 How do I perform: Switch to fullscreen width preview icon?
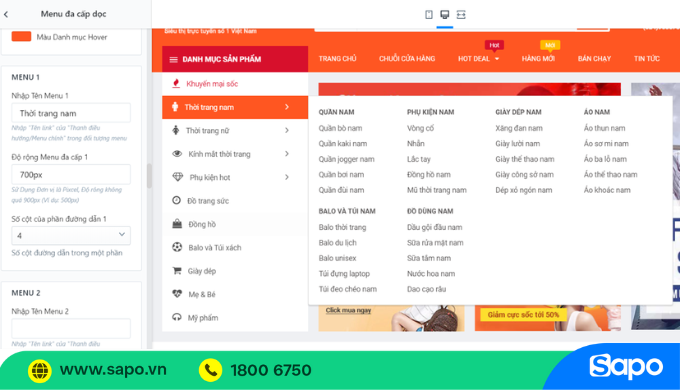[461, 15]
